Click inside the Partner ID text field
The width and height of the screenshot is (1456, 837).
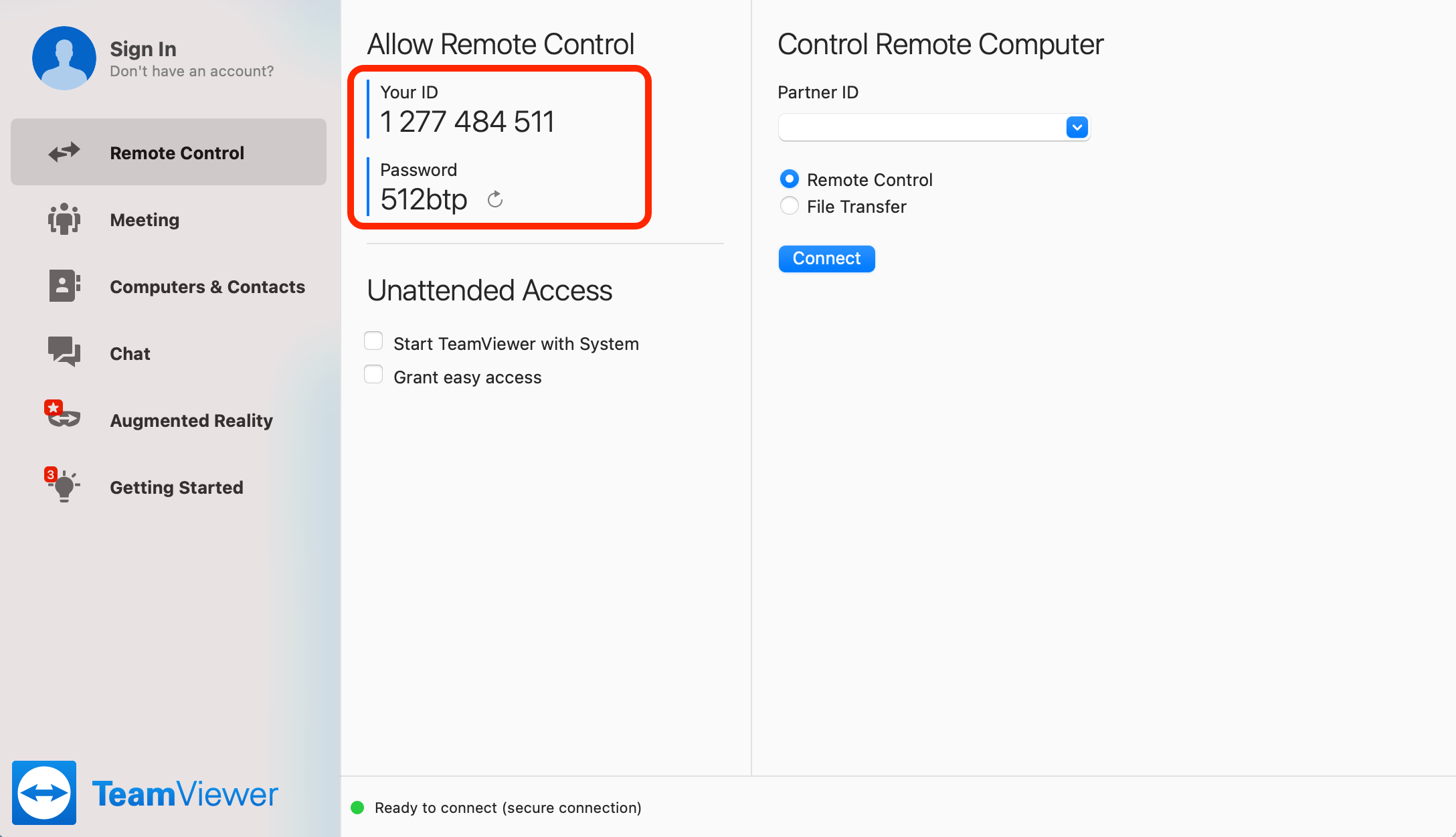[921, 127]
